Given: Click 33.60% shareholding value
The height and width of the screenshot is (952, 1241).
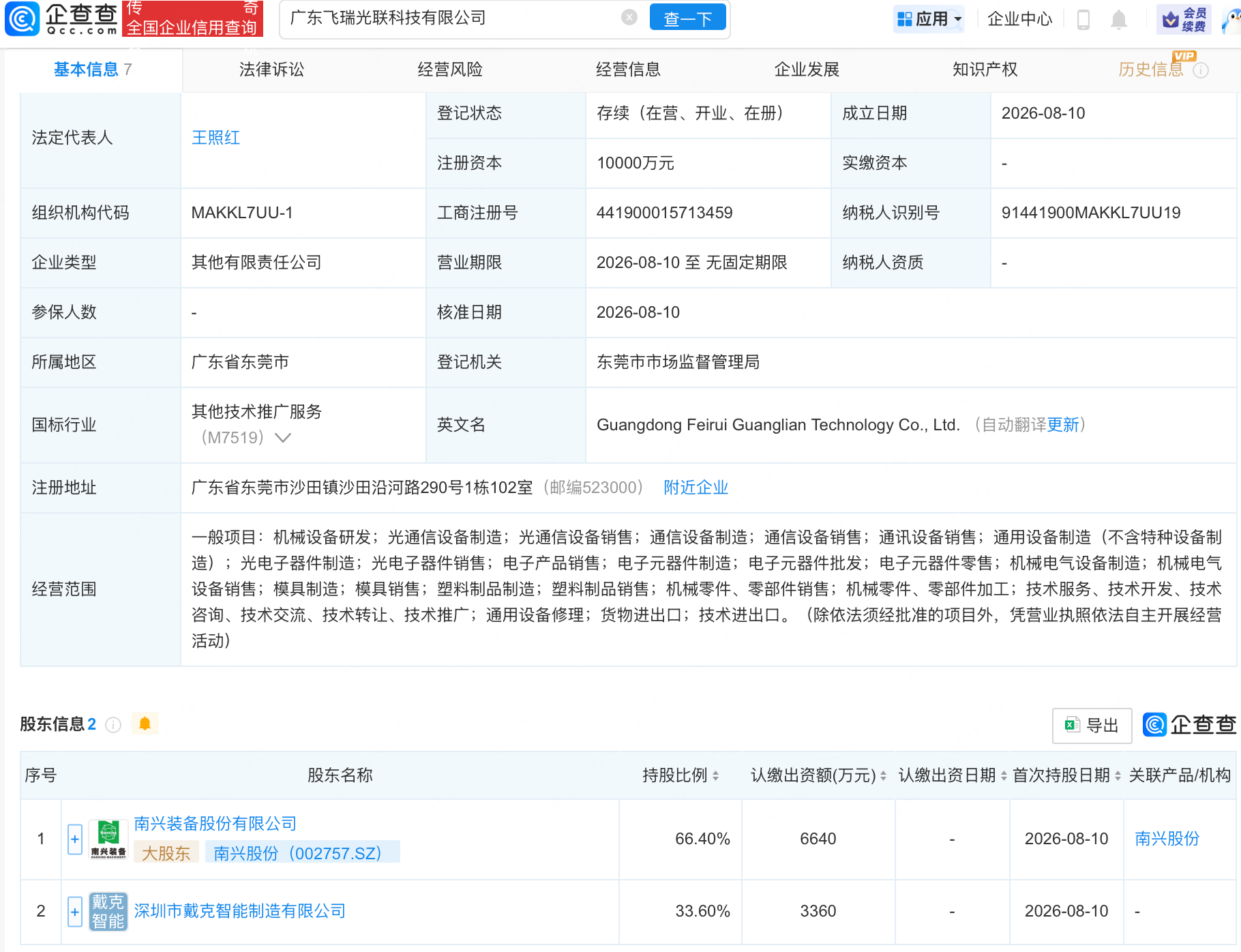Looking at the screenshot, I should [702, 911].
